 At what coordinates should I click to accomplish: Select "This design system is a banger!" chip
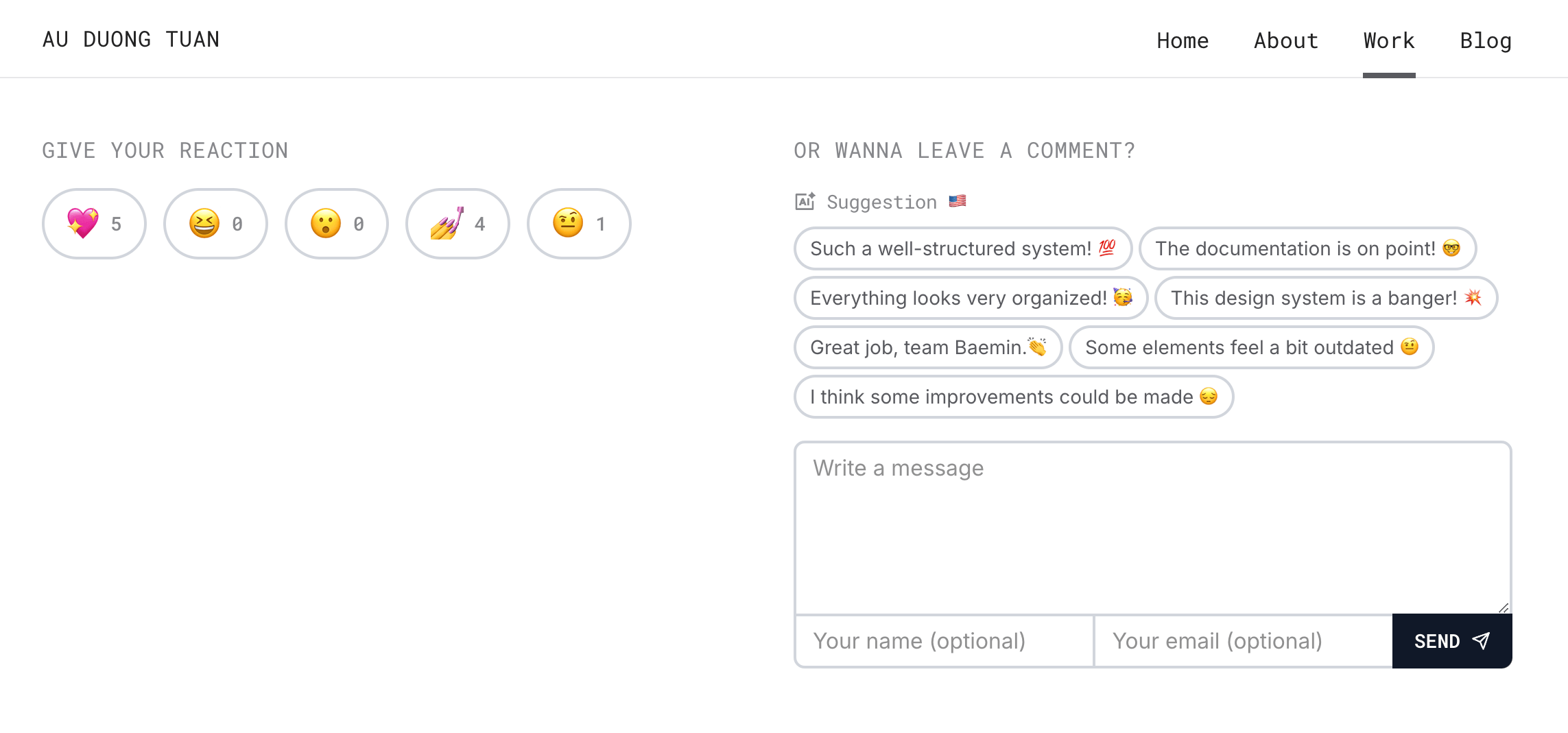tap(1327, 298)
